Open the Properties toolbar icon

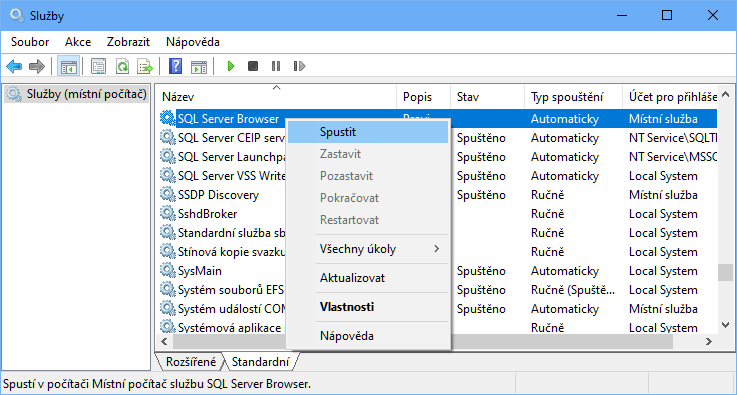click(x=98, y=66)
